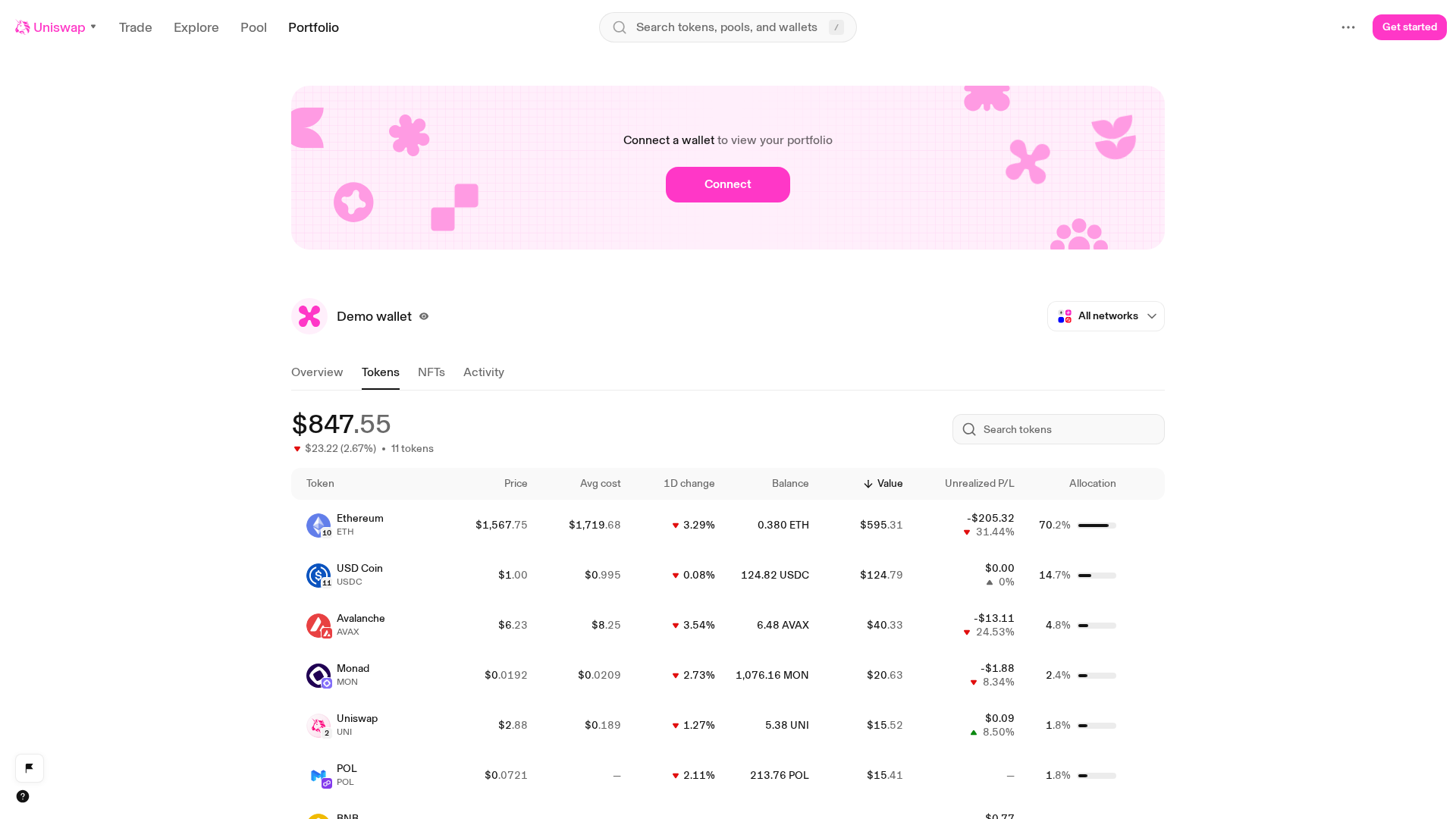1456x819 pixels.
Task: Open the Trade menu
Action: (x=136, y=27)
